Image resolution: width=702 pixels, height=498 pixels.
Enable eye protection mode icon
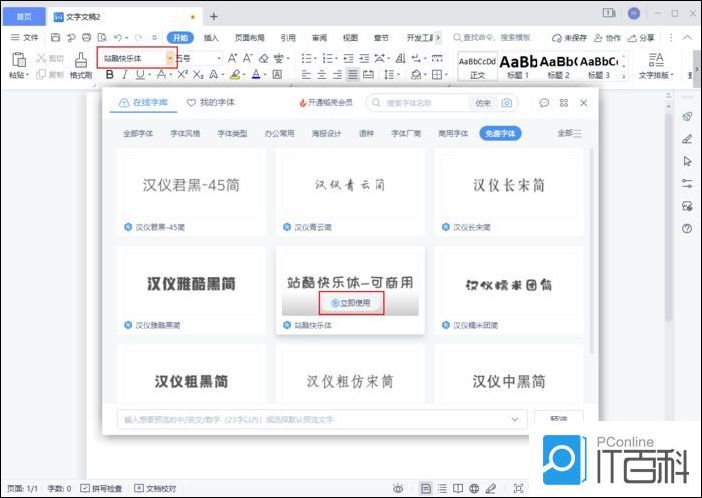point(398,488)
